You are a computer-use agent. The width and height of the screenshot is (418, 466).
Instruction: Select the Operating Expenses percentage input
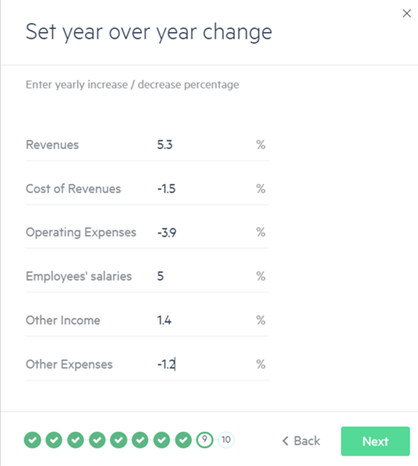[x=203, y=232]
